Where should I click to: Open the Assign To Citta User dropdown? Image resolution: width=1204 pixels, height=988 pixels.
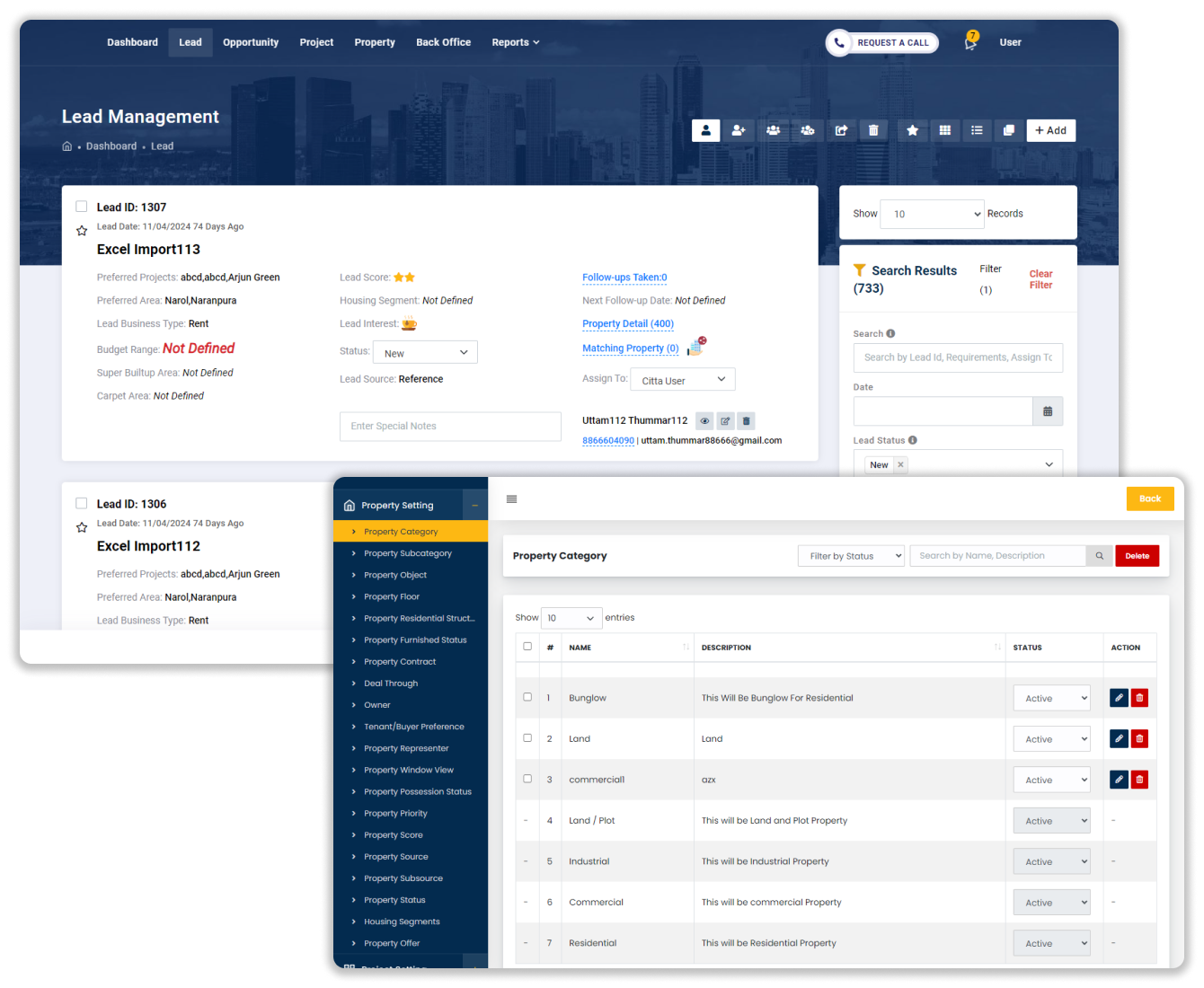pos(682,380)
